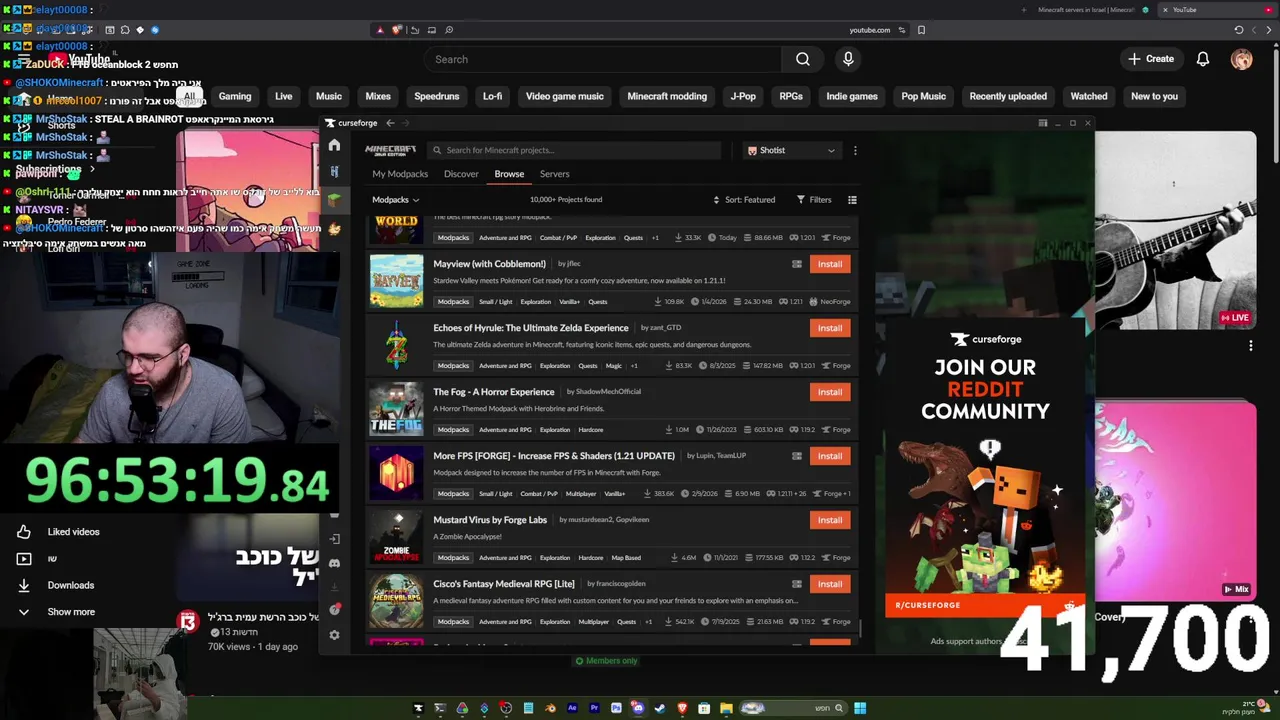
Task: Open YouTube account avatar
Action: [x=1241, y=59]
